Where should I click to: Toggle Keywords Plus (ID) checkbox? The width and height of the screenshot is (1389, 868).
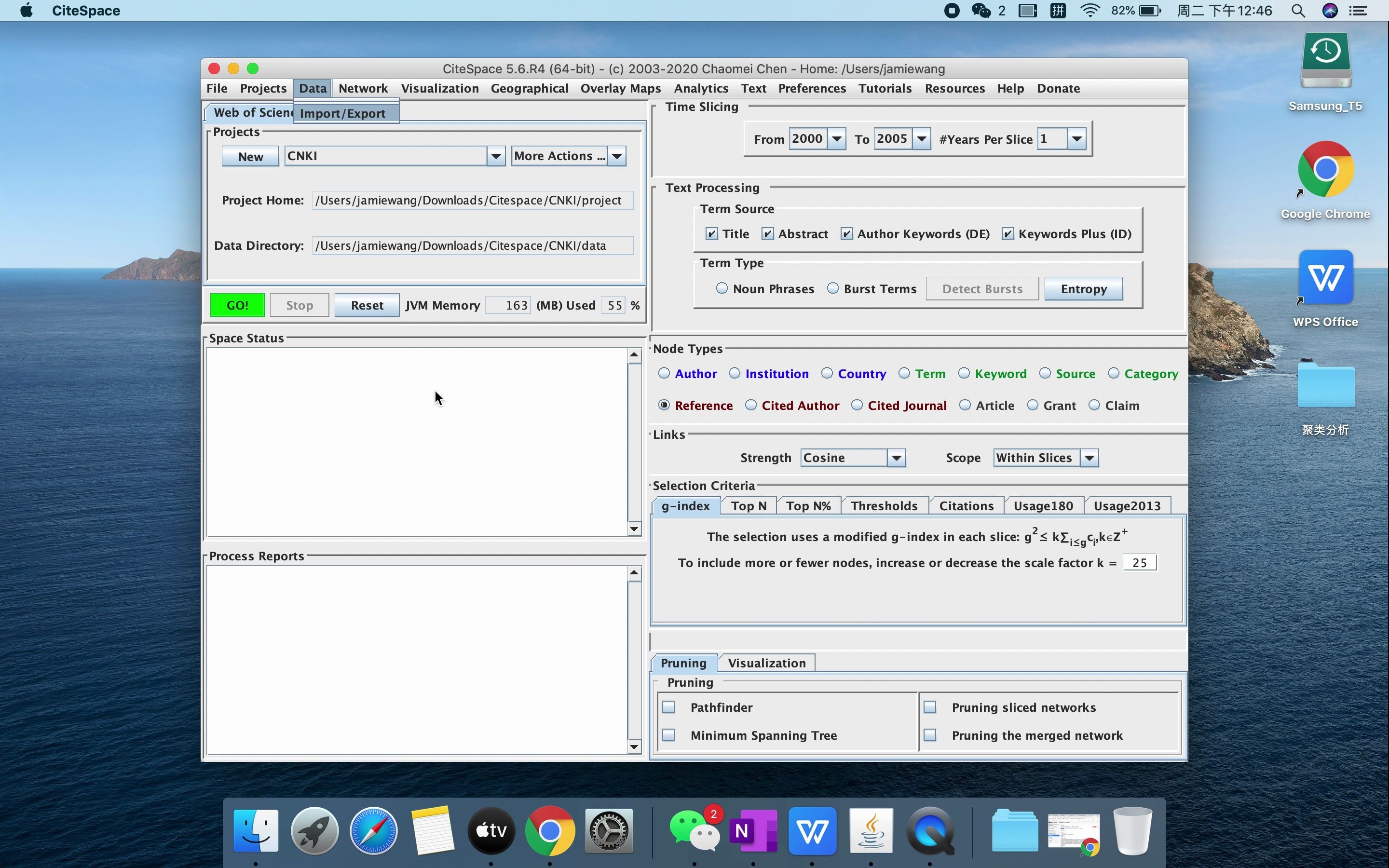coord(1008,234)
